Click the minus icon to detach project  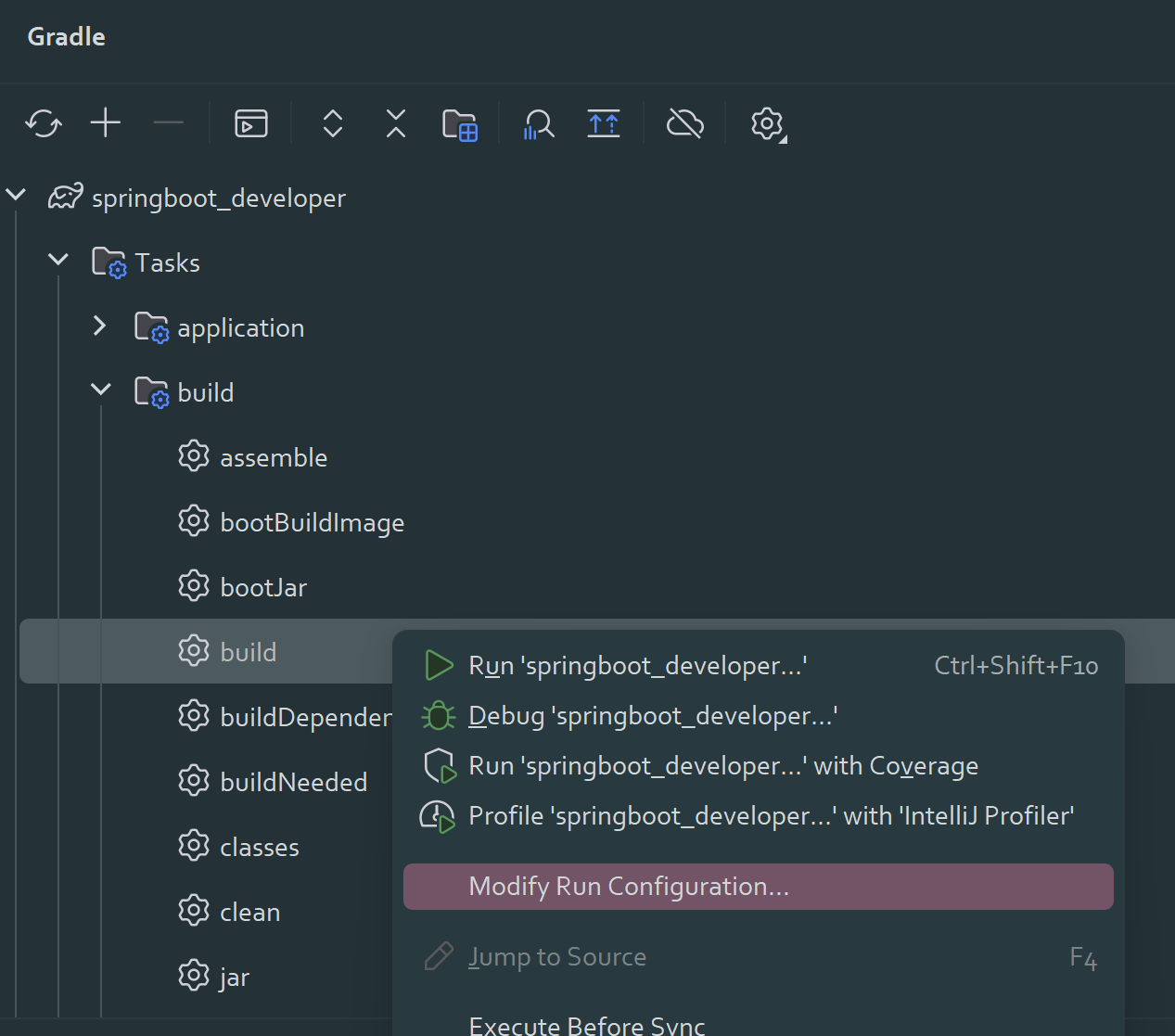168,122
